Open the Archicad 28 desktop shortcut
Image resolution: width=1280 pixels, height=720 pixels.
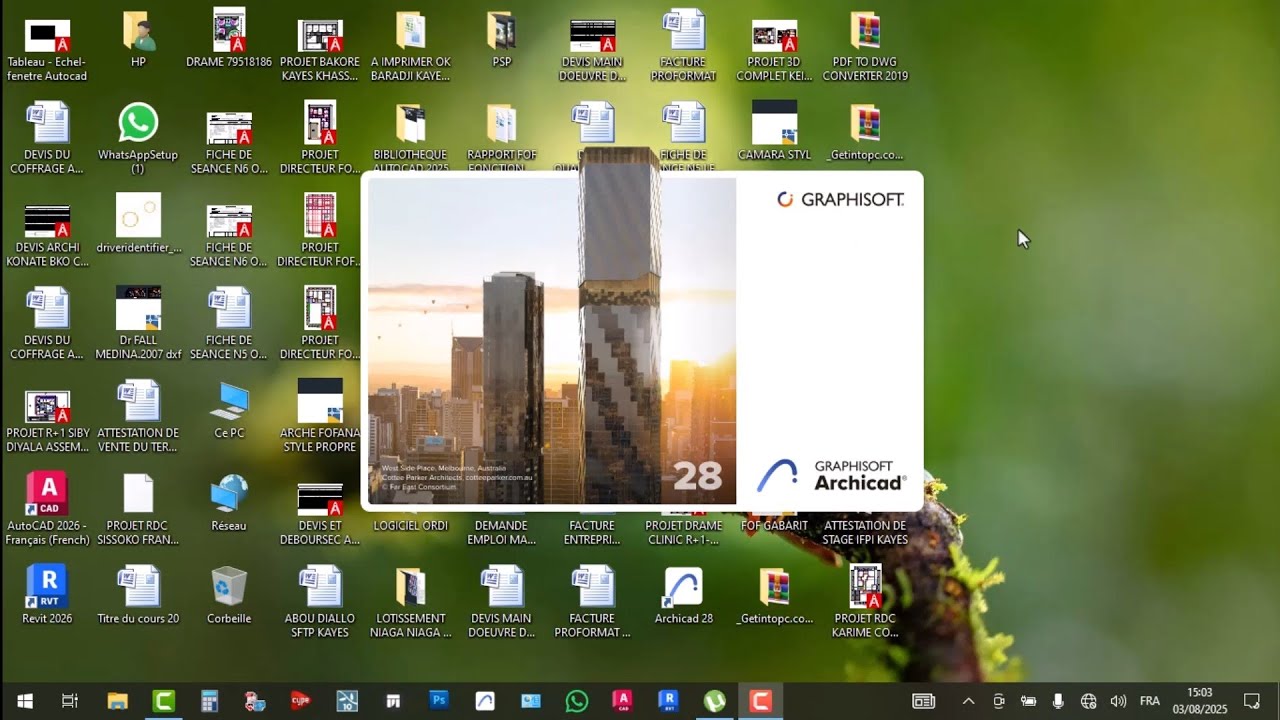click(684, 595)
